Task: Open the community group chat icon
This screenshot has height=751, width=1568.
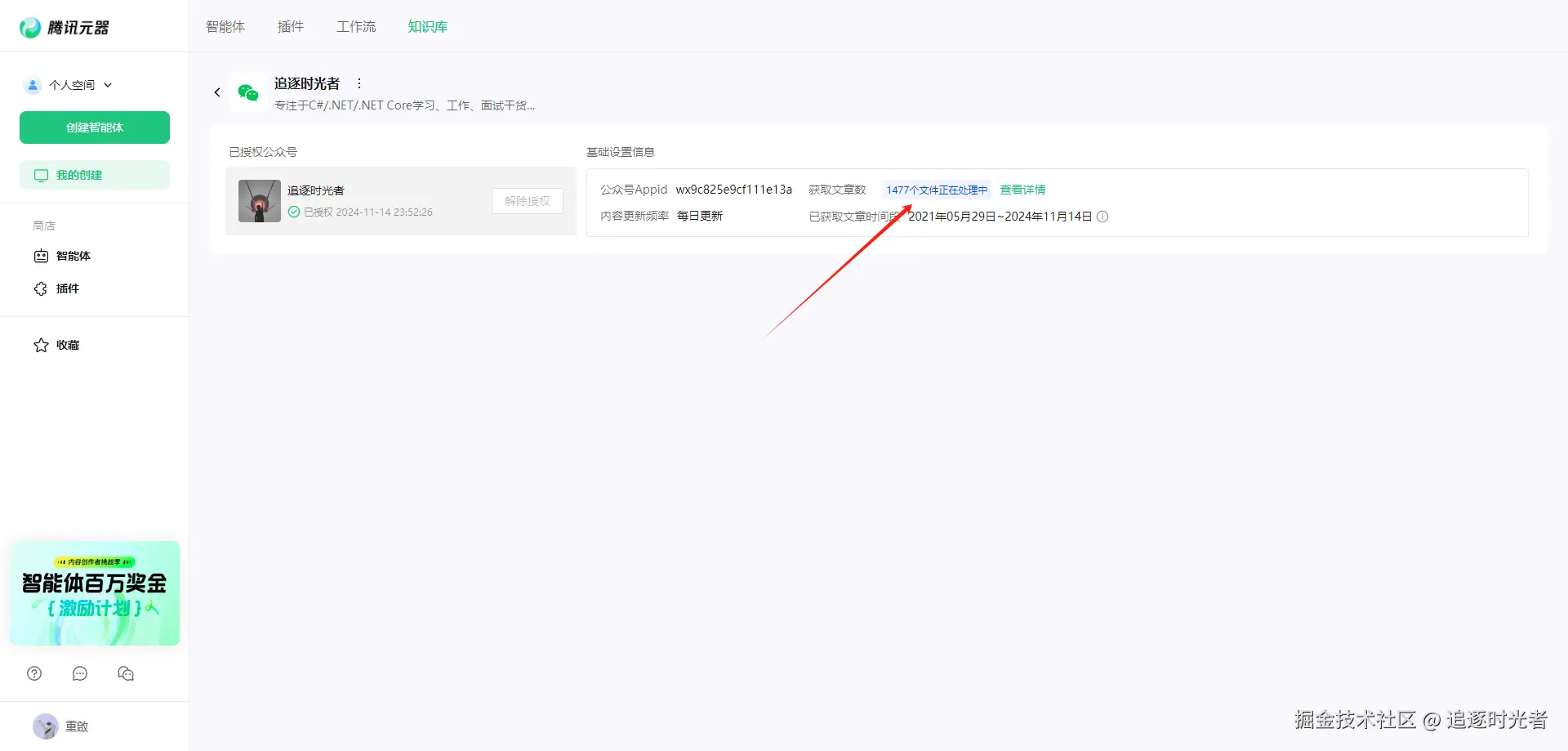Action: click(126, 673)
